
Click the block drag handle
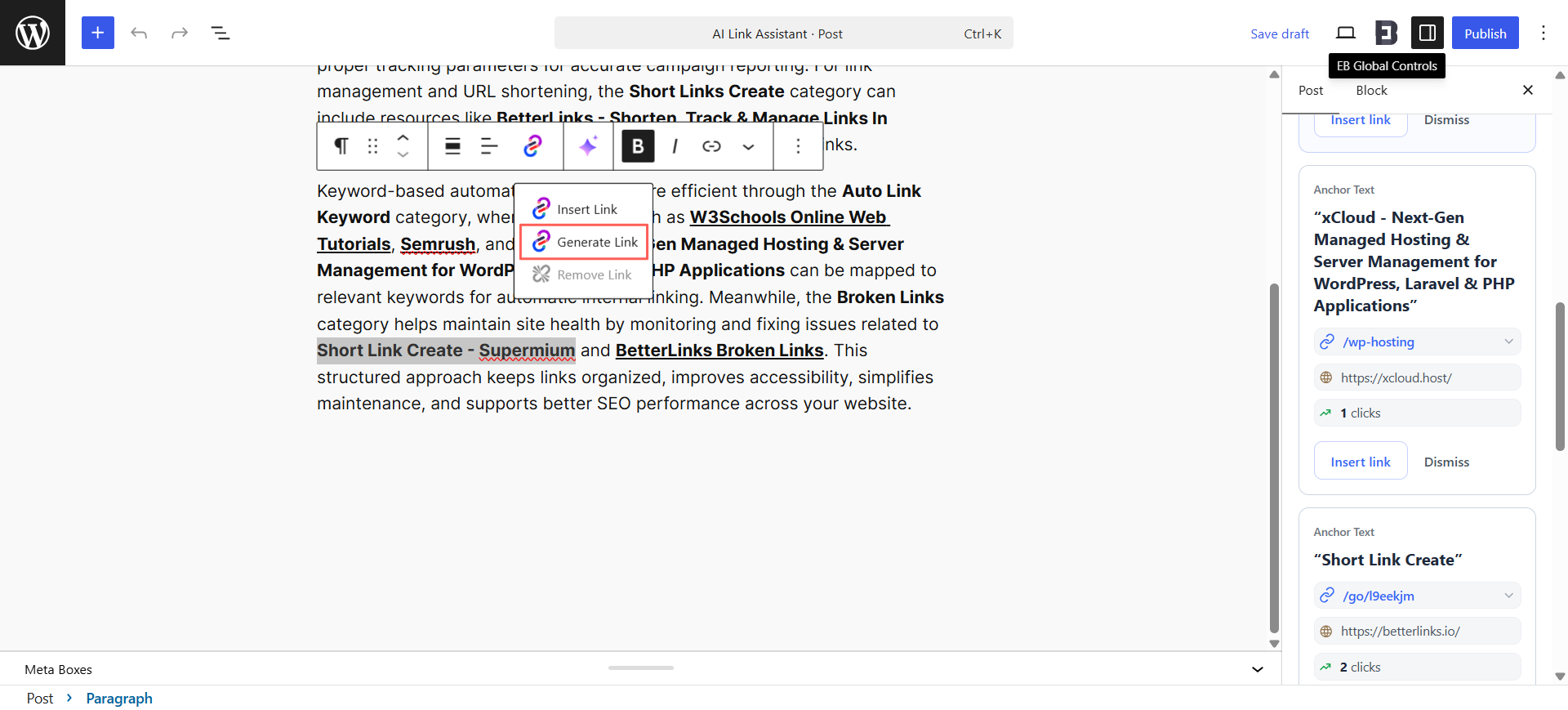coord(373,145)
